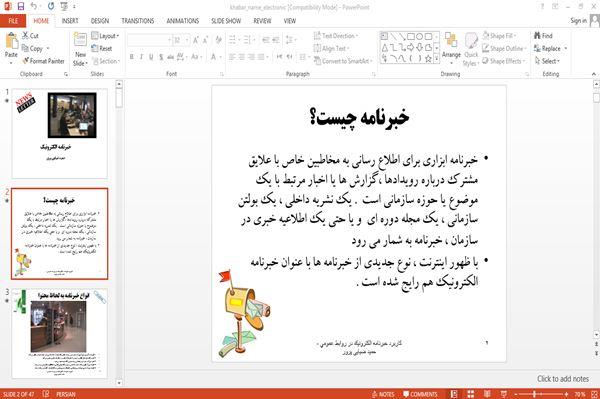Image resolution: width=600 pixels, height=399 pixels.
Task: Undo the last action in quick access
Action: 34,7
